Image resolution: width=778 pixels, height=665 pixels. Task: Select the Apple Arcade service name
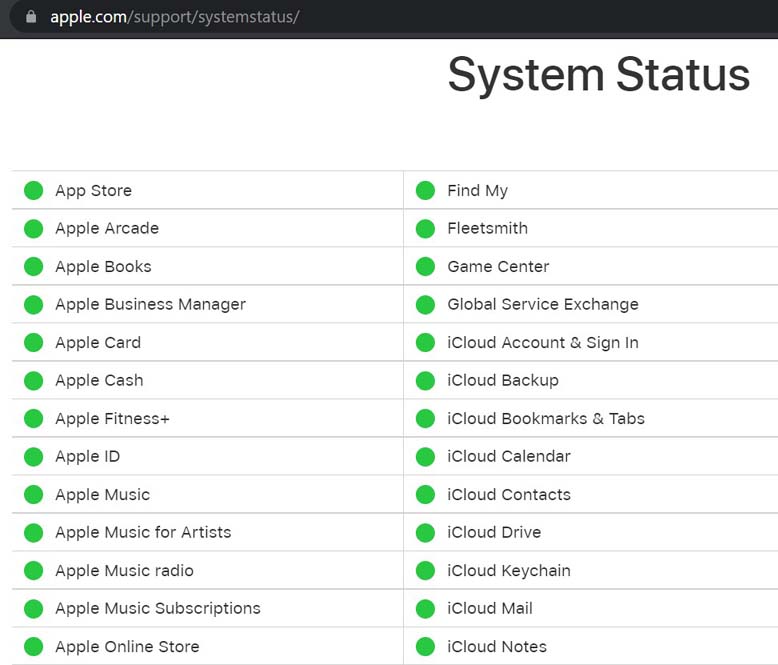pyautogui.click(x=107, y=228)
